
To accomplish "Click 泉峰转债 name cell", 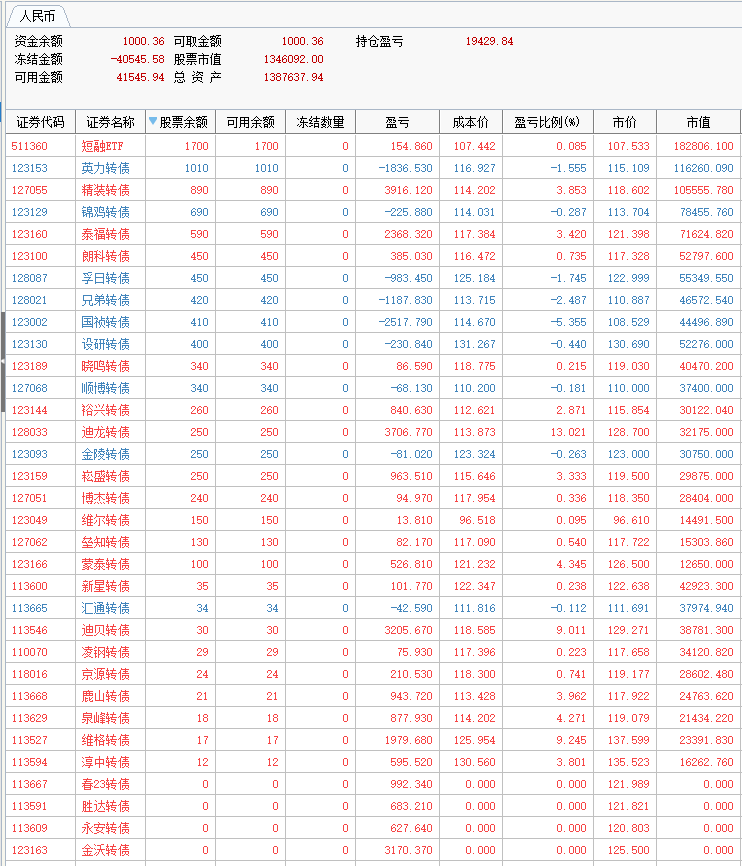I will [x=106, y=718].
